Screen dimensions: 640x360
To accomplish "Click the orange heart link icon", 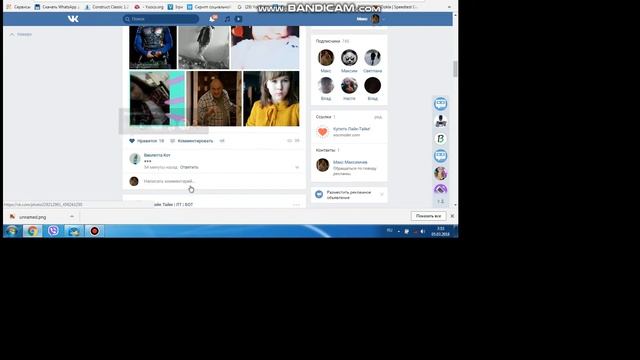I will 322,131.
